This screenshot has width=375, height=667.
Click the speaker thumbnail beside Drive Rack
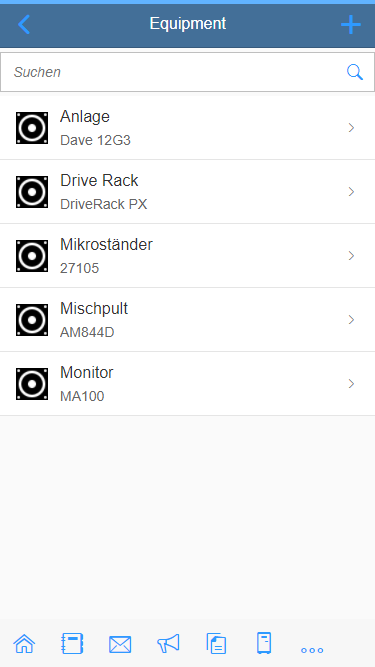tap(32, 192)
